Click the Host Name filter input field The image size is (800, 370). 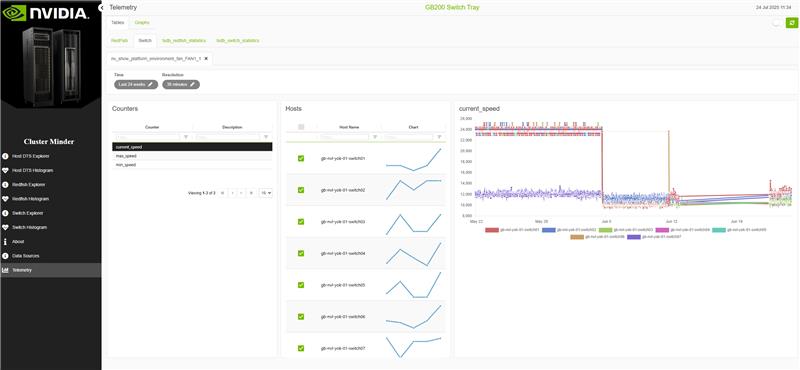(x=344, y=137)
